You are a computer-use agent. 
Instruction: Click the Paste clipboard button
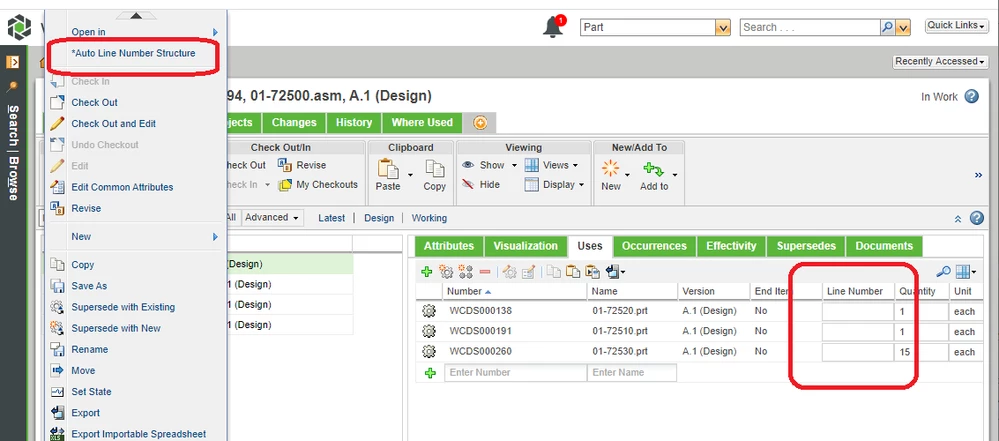[387, 175]
